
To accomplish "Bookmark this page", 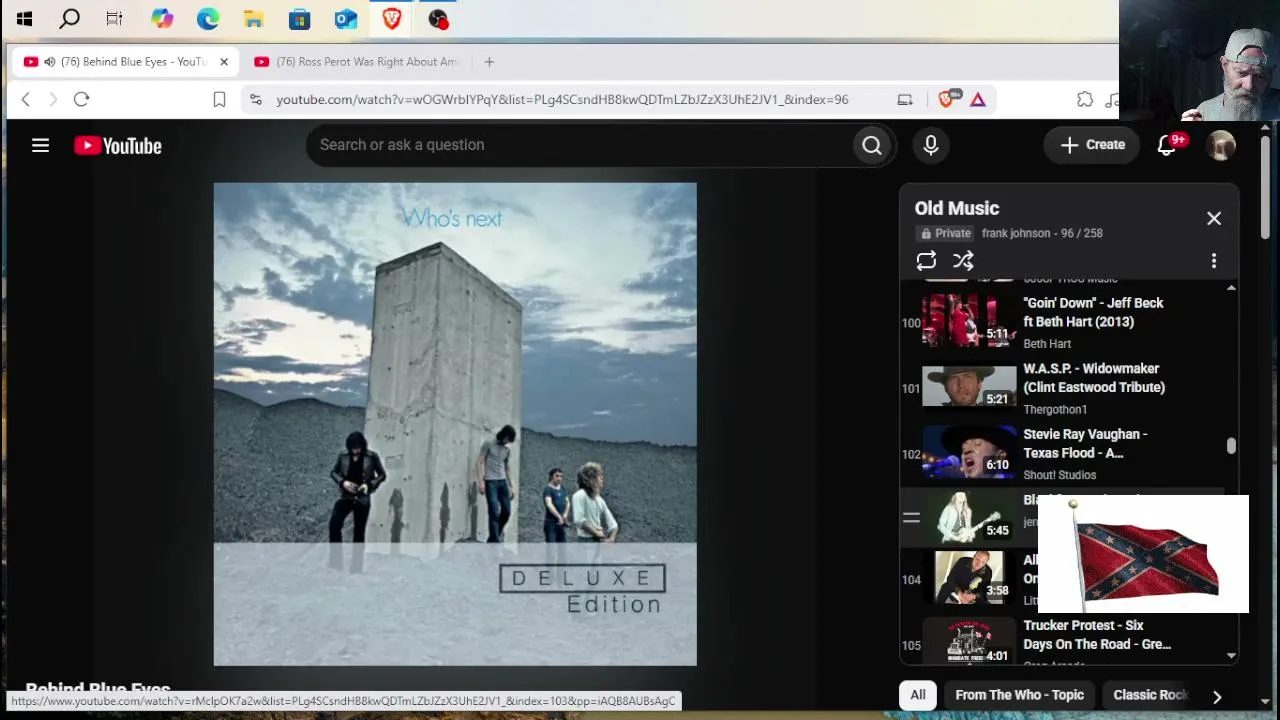I will (219, 99).
